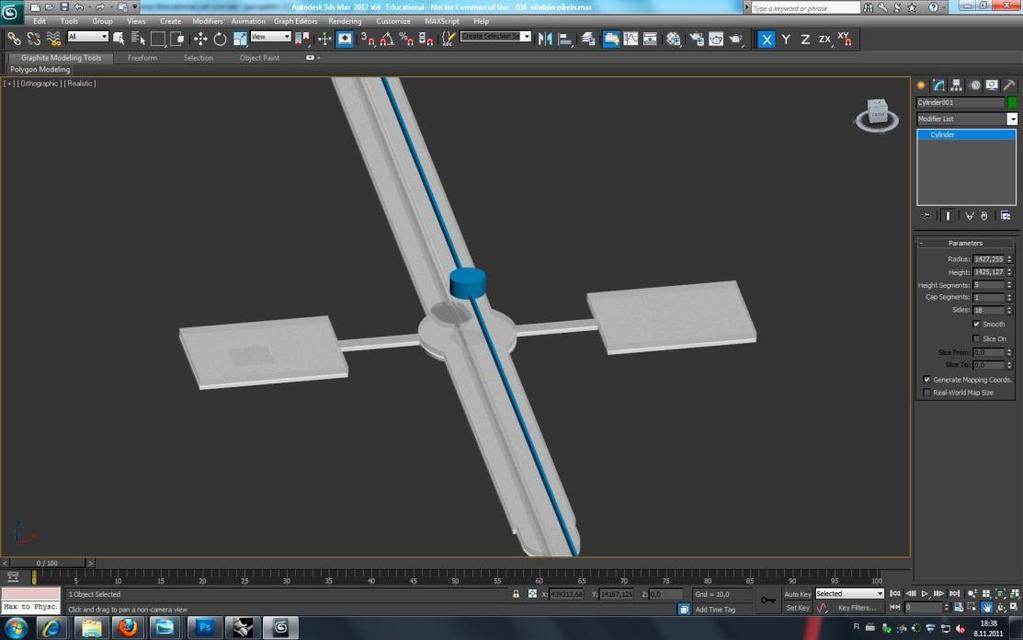
Task: Select the Link tool
Action: (14, 39)
